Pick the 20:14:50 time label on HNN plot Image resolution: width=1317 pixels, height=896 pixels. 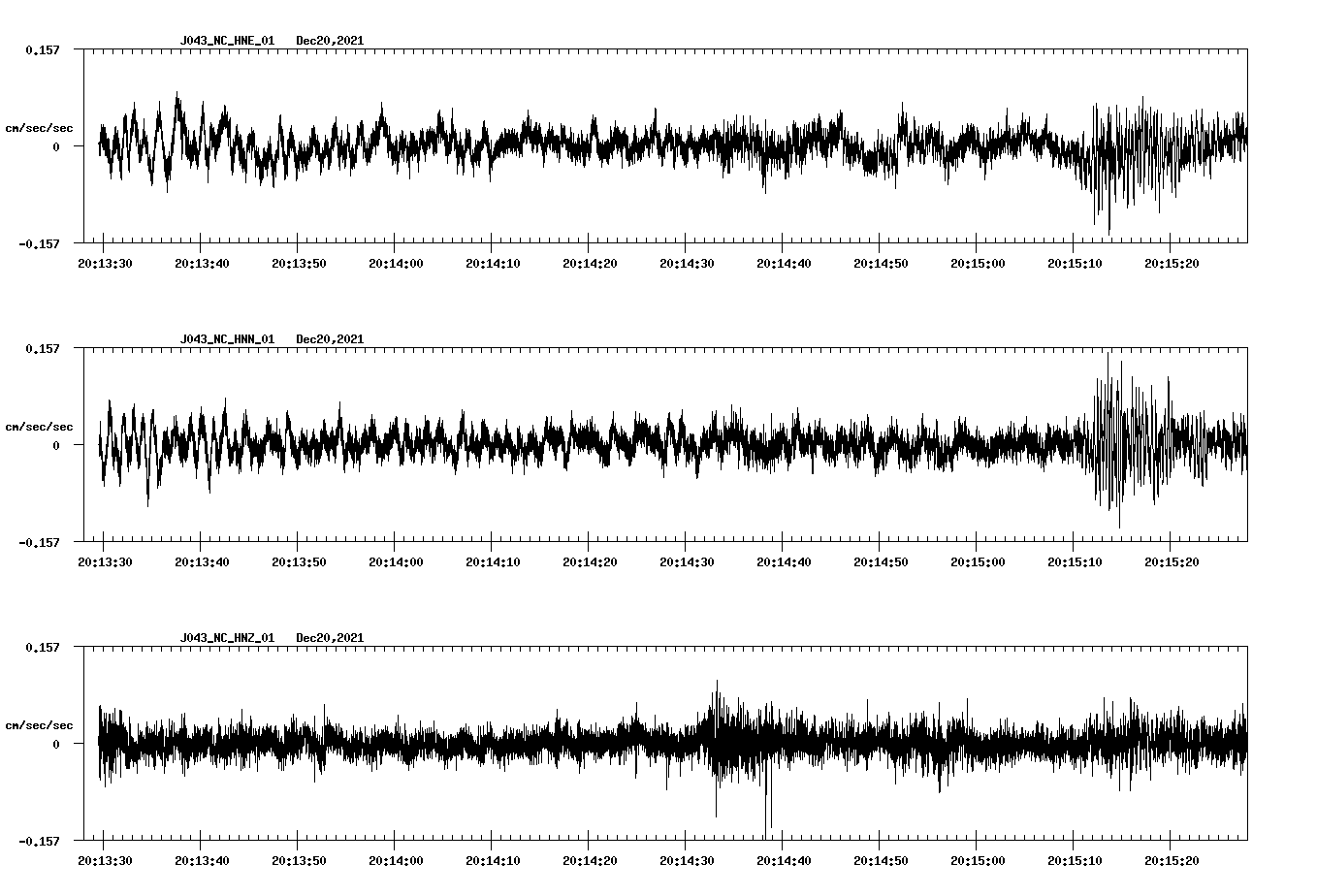point(880,561)
